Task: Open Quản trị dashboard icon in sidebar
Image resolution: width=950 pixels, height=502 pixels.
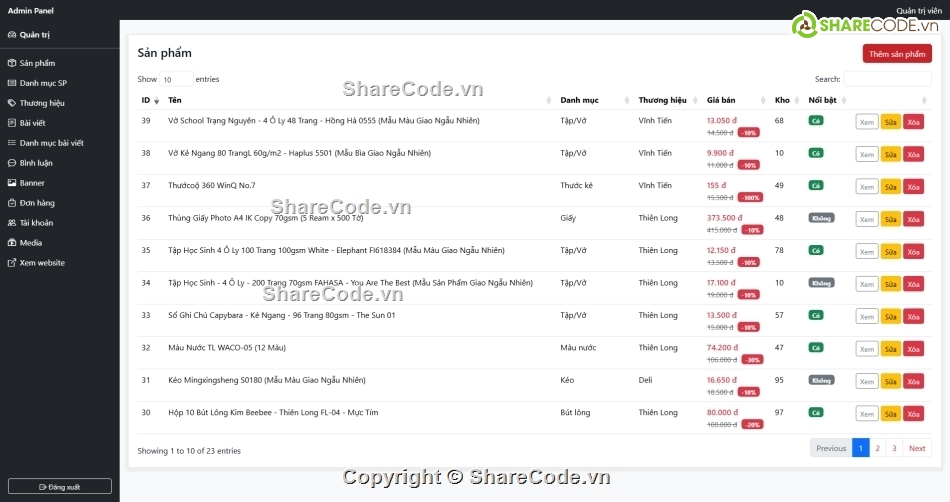Action: pos(12,35)
